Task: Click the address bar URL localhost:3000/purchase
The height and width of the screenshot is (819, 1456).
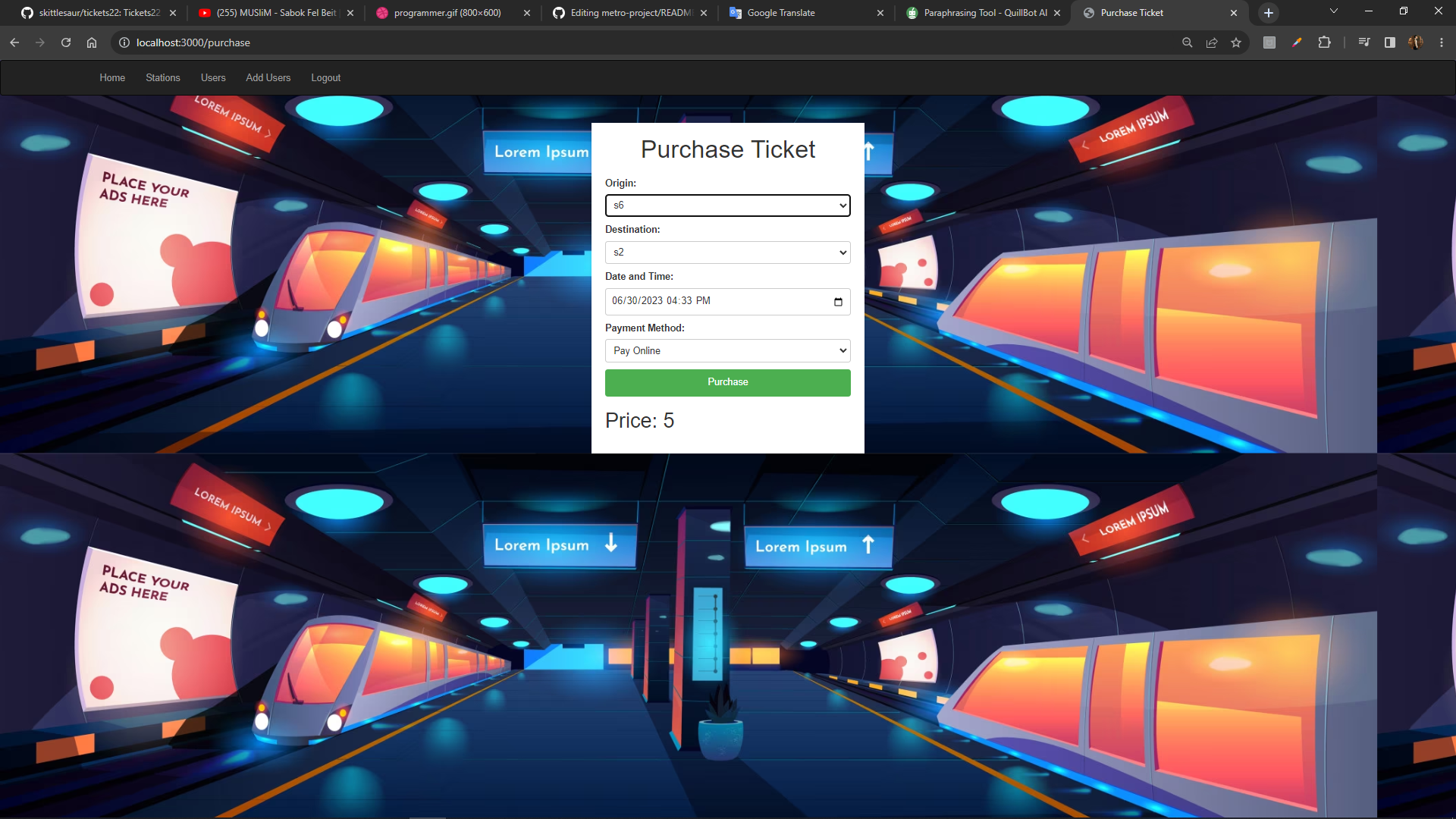Action: tap(193, 42)
